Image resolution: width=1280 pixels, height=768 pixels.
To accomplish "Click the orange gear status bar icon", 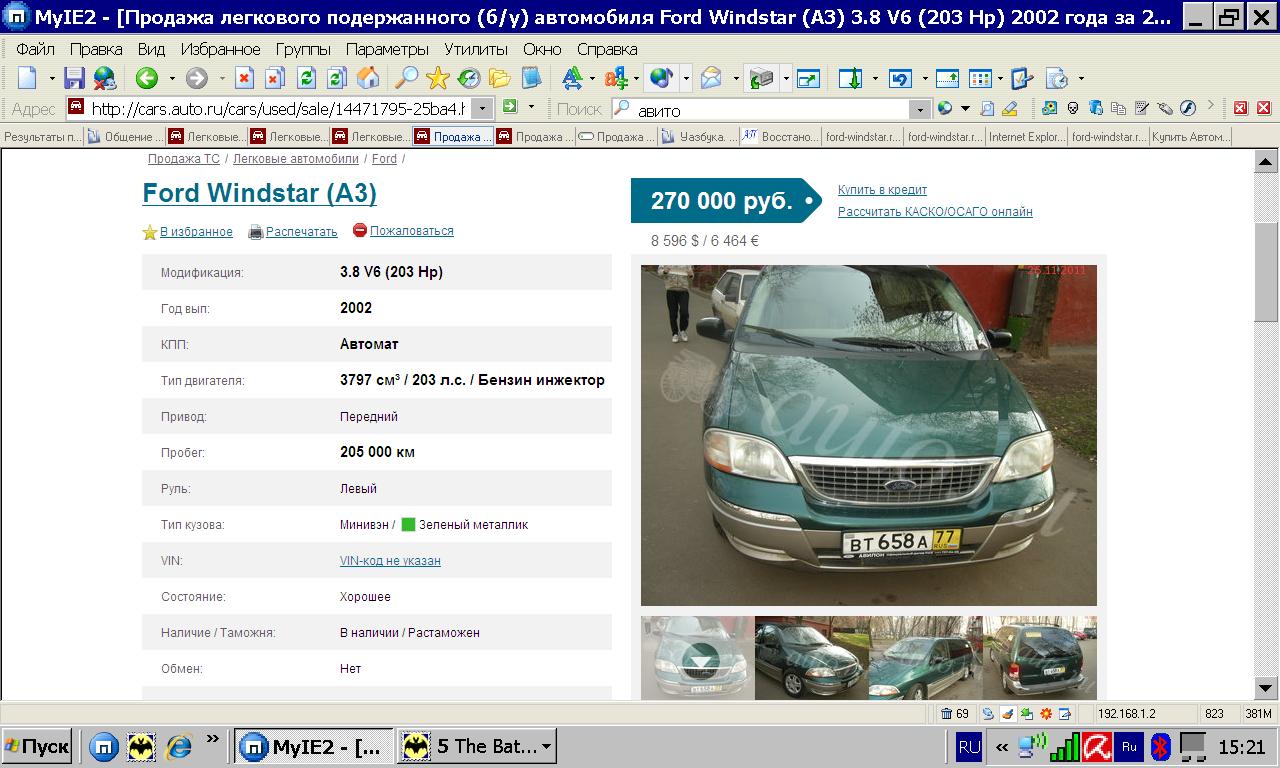I will (x=1046, y=714).
